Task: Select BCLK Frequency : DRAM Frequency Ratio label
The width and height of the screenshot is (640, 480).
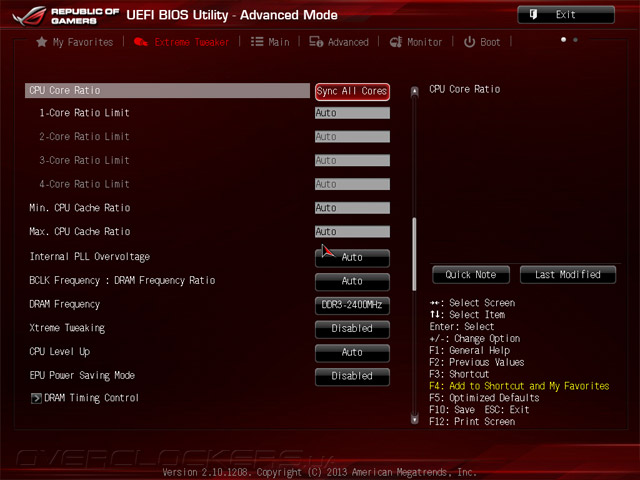Action: (x=122, y=280)
